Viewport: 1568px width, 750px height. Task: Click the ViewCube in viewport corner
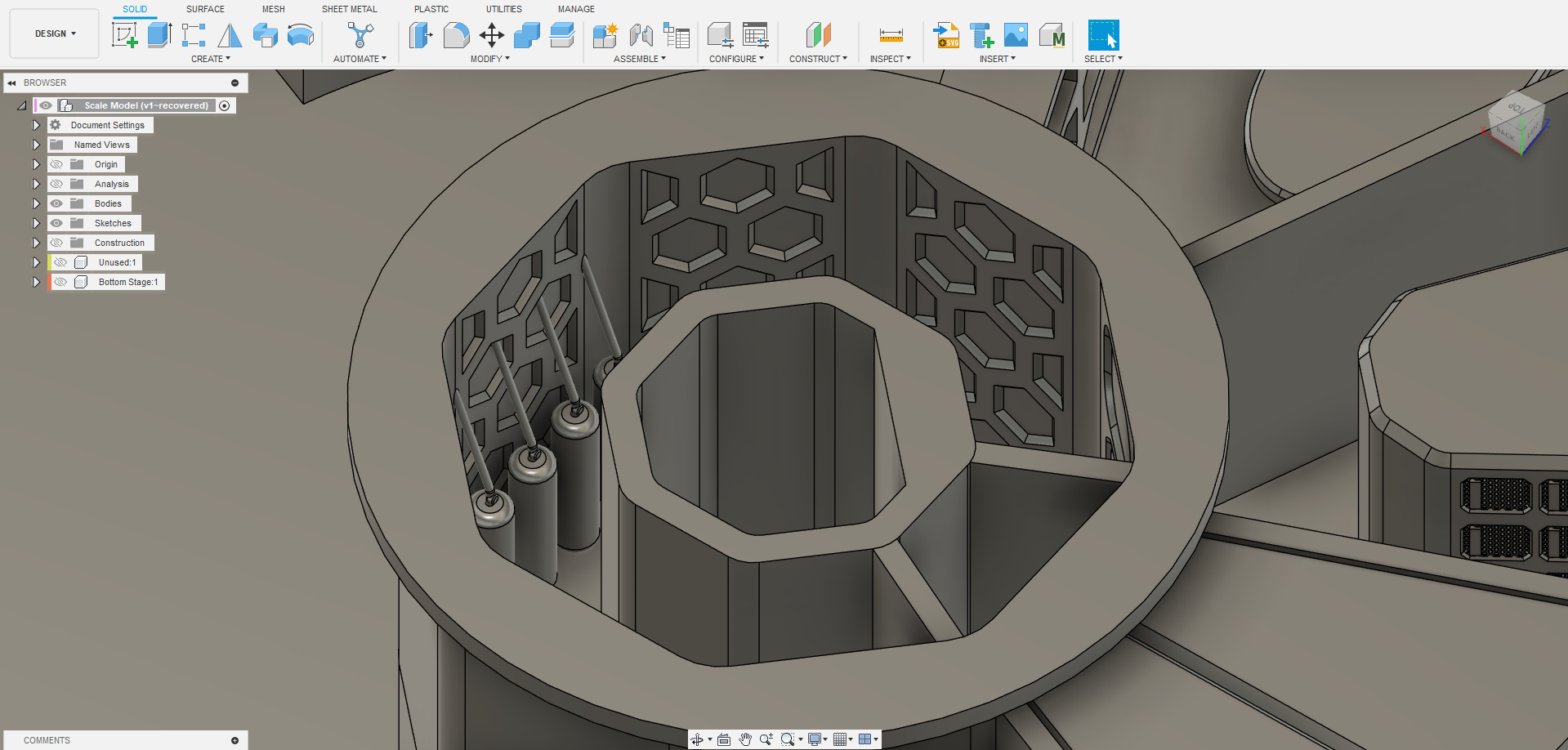[1516, 124]
